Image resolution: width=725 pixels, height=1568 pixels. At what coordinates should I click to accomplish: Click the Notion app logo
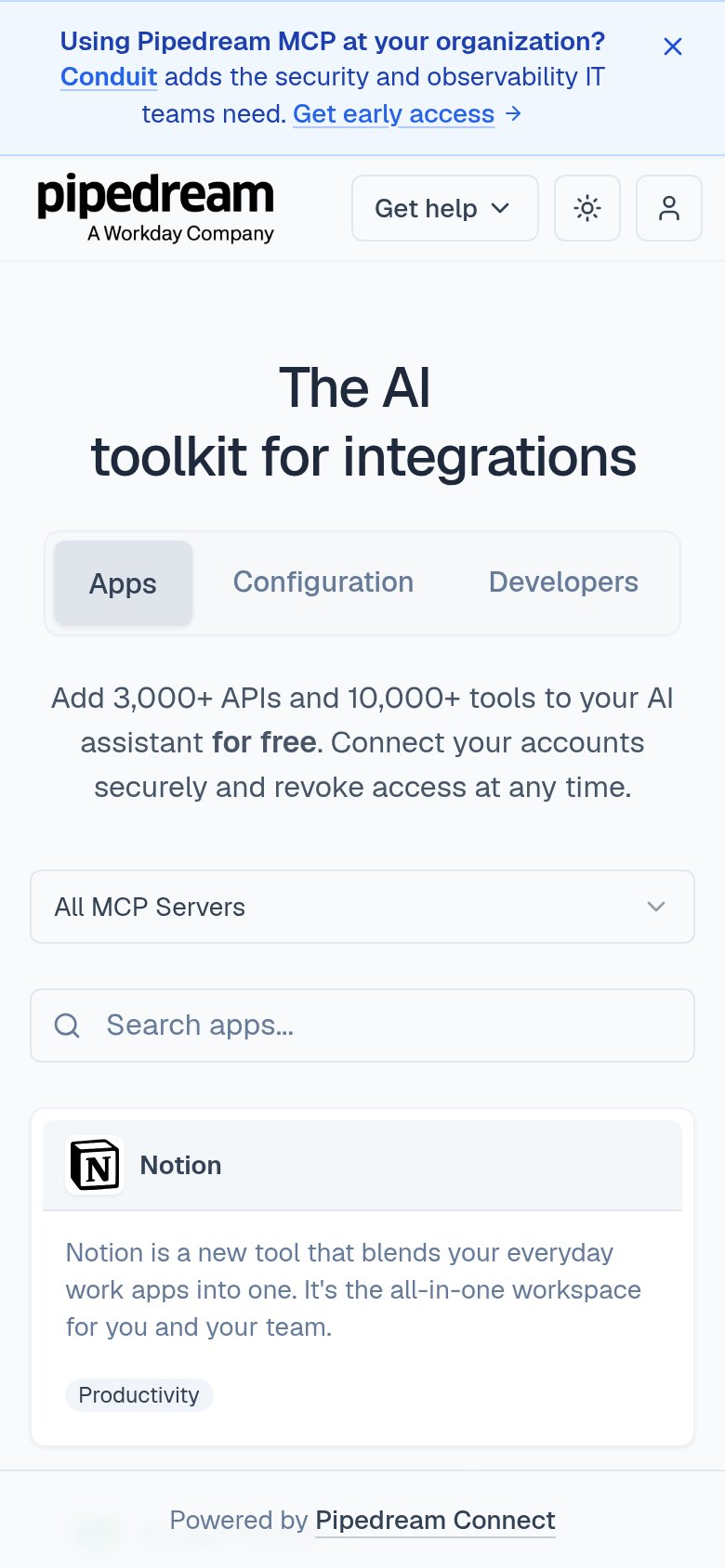pos(96,1165)
